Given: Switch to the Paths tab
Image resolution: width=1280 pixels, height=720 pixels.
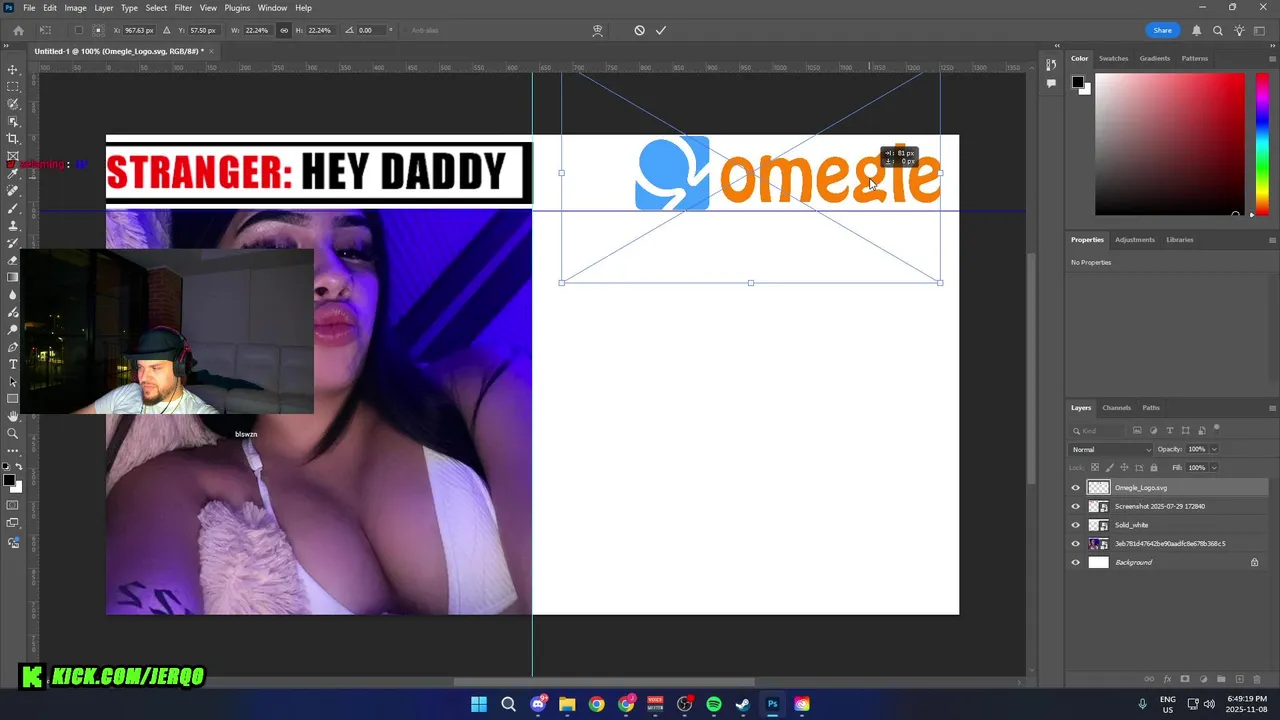Looking at the screenshot, I should [1151, 408].
